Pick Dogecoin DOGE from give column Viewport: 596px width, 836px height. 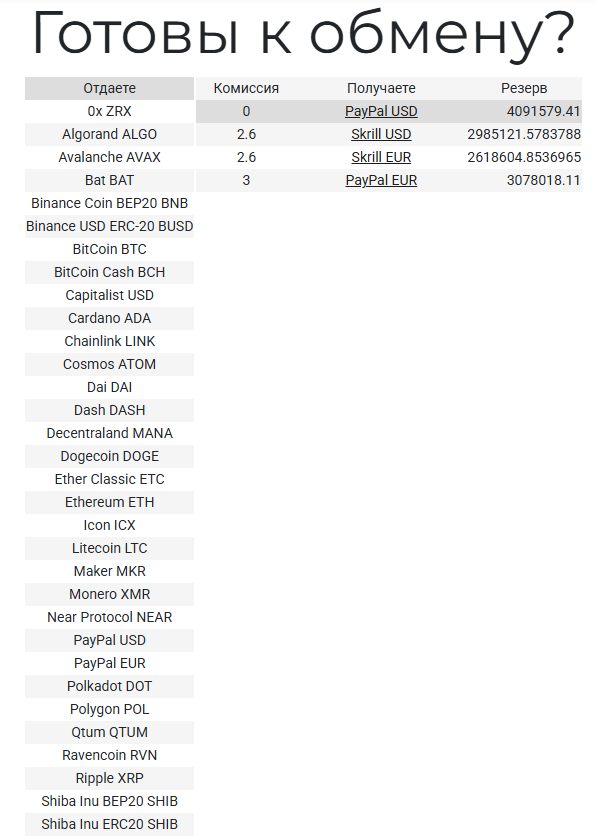click(109, 456)
